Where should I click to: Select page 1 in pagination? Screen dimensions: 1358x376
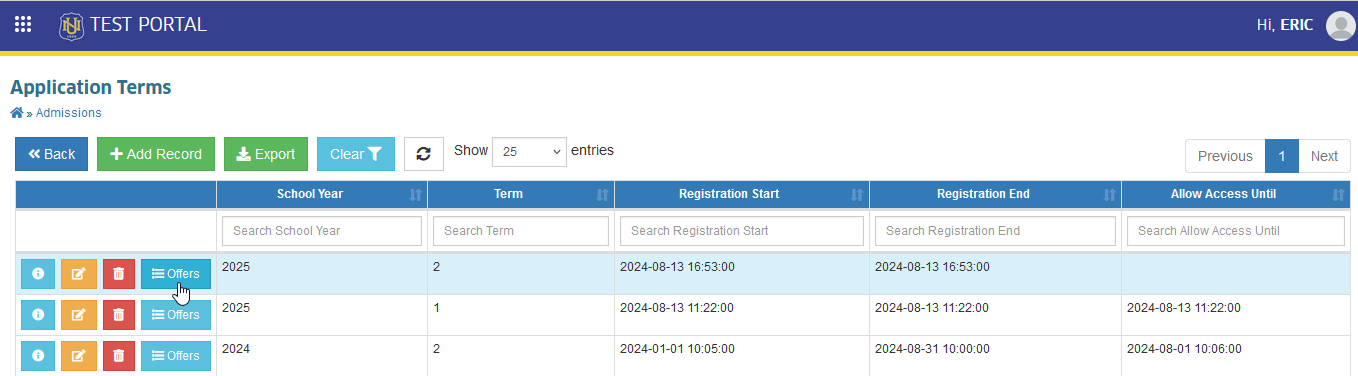click(1282, 156)
